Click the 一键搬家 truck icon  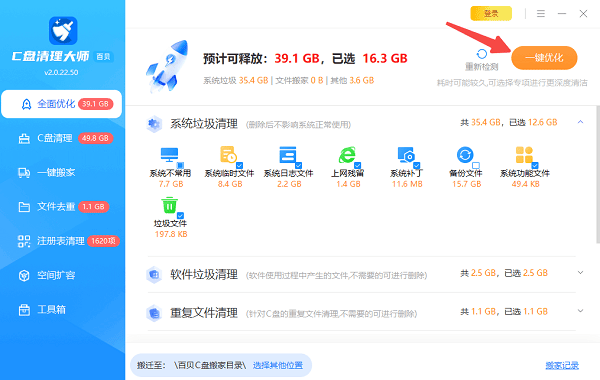(x=24, y=173)
